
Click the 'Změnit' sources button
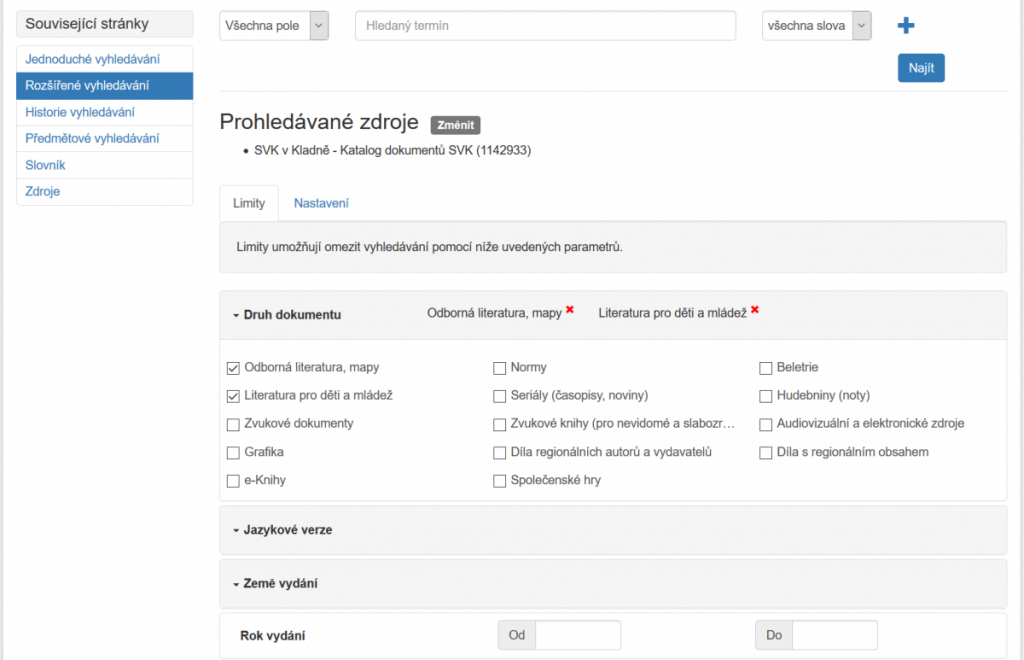pyautogui.click(x=456, y=125)
